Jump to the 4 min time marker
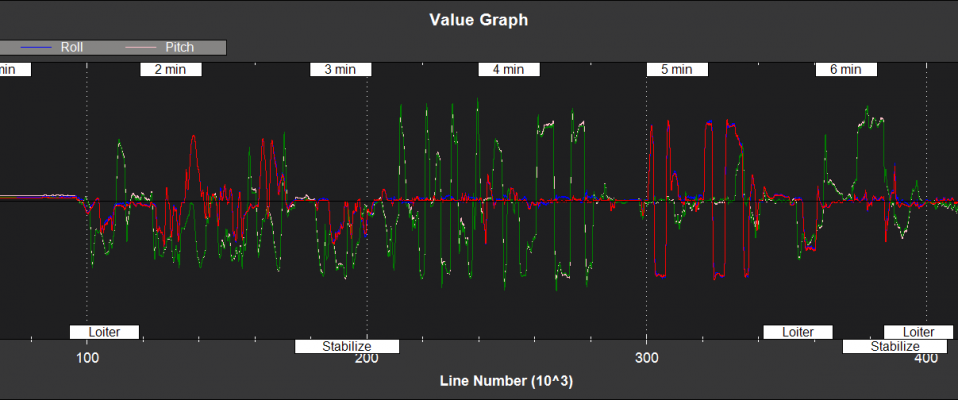Viewport: 958px width, 400px height. pyautogui.click(x=508, y=70)
